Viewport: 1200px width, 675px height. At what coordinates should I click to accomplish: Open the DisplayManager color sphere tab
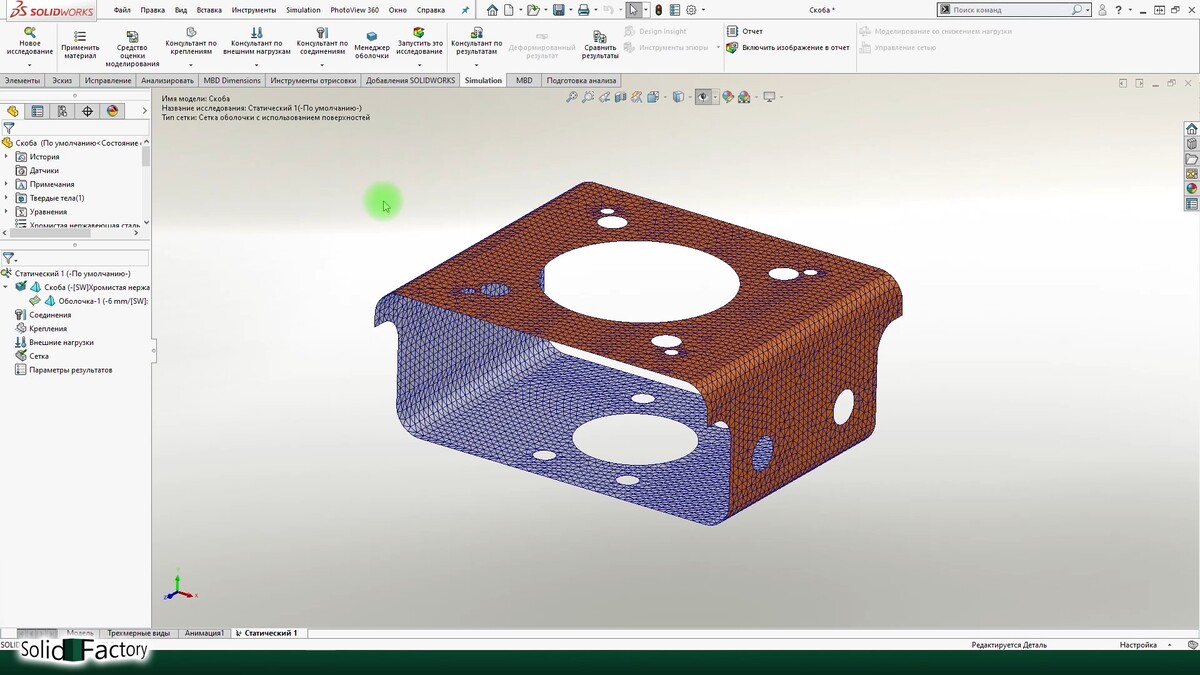point(113,111)
